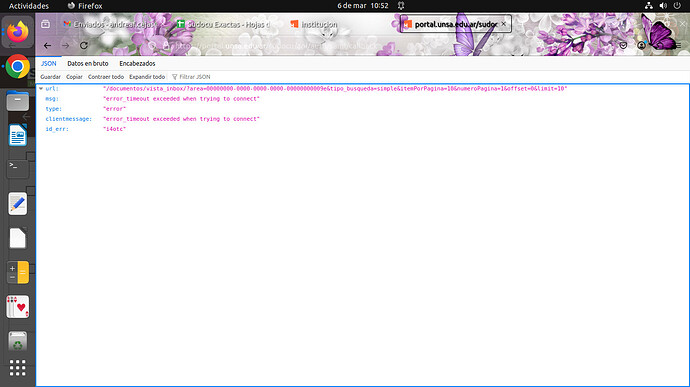Click the Guardar button
The image size is (690, 387).
tap(50, 77)
